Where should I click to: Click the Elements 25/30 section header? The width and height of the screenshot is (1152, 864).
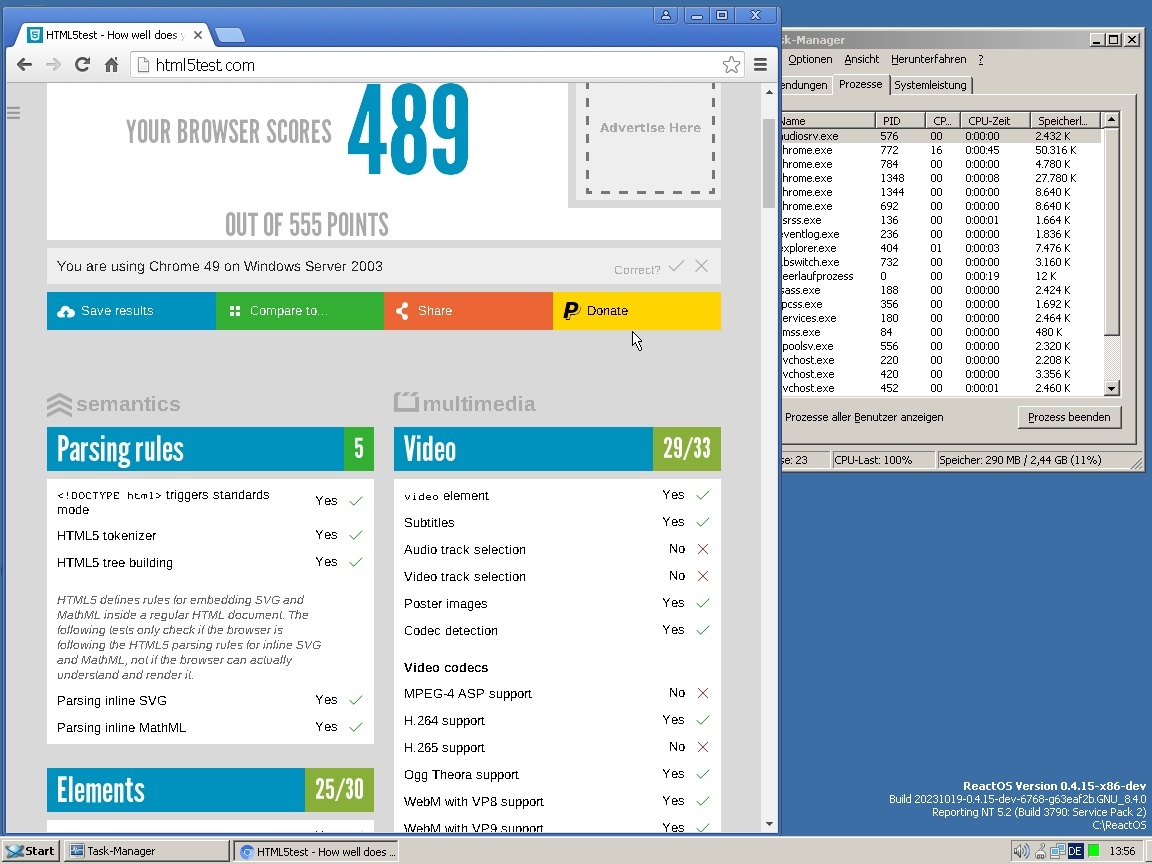(210, 790)
